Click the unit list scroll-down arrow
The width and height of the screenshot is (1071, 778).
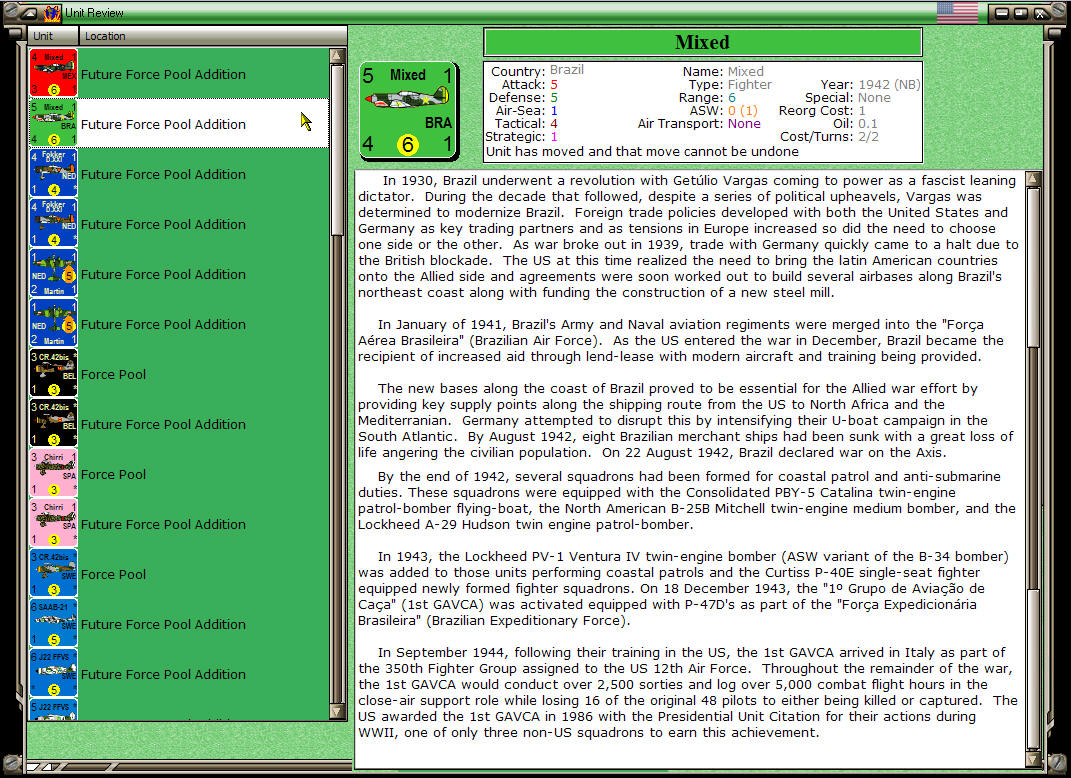pyautogui.click(x=337, y=711)
